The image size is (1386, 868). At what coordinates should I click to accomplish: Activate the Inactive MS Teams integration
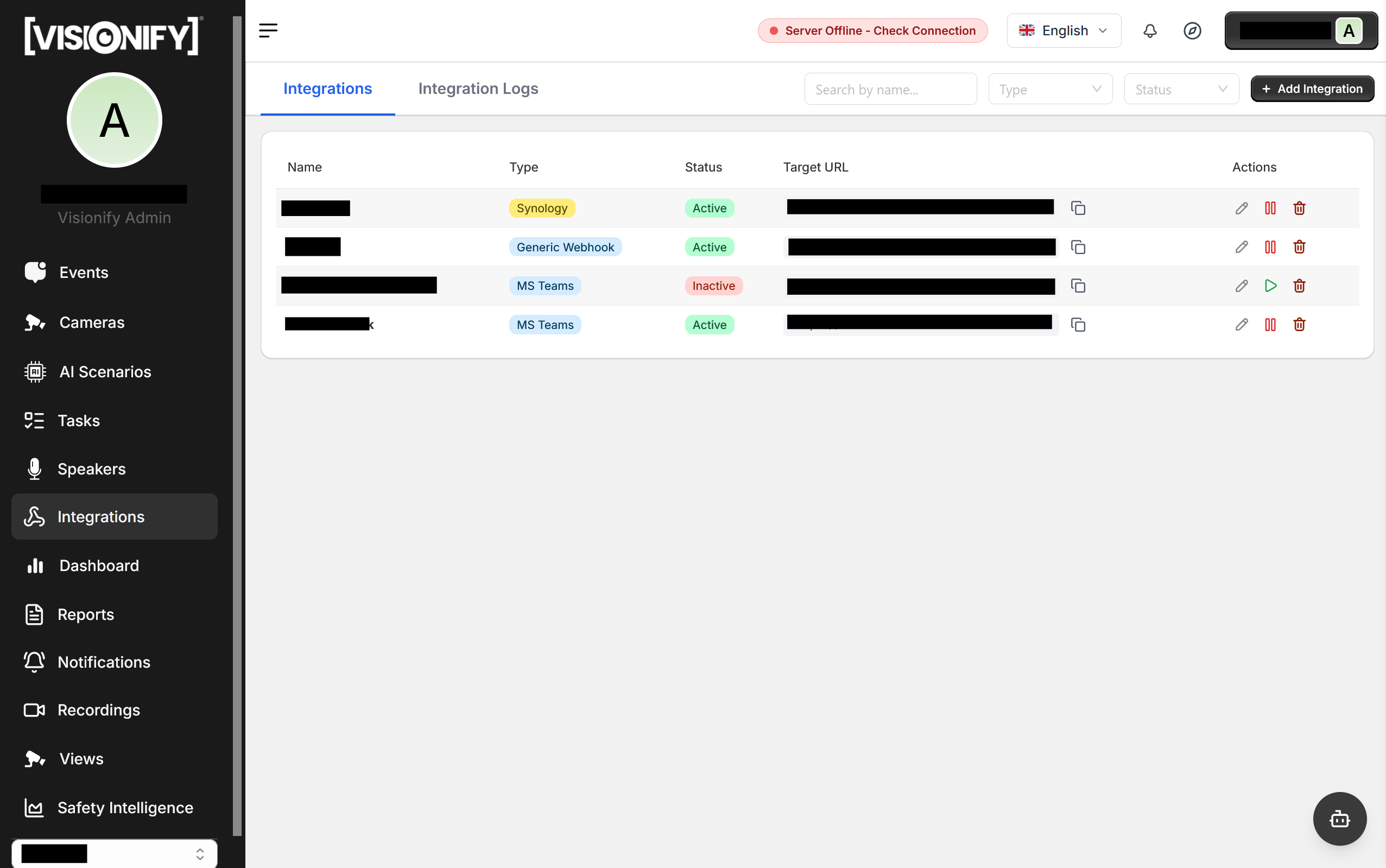[1270, 286]
